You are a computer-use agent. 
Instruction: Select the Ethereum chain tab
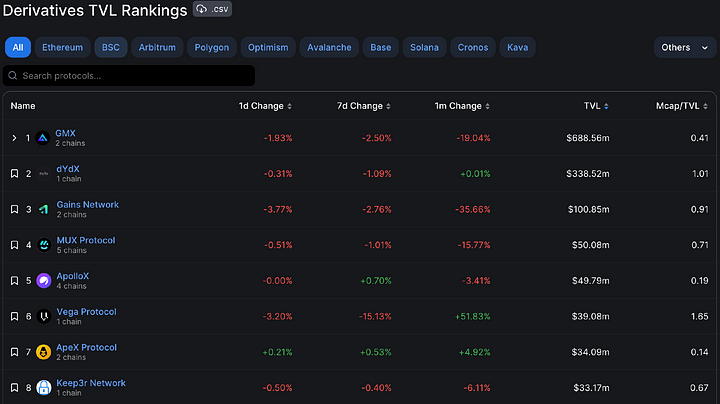coord(62,47)
